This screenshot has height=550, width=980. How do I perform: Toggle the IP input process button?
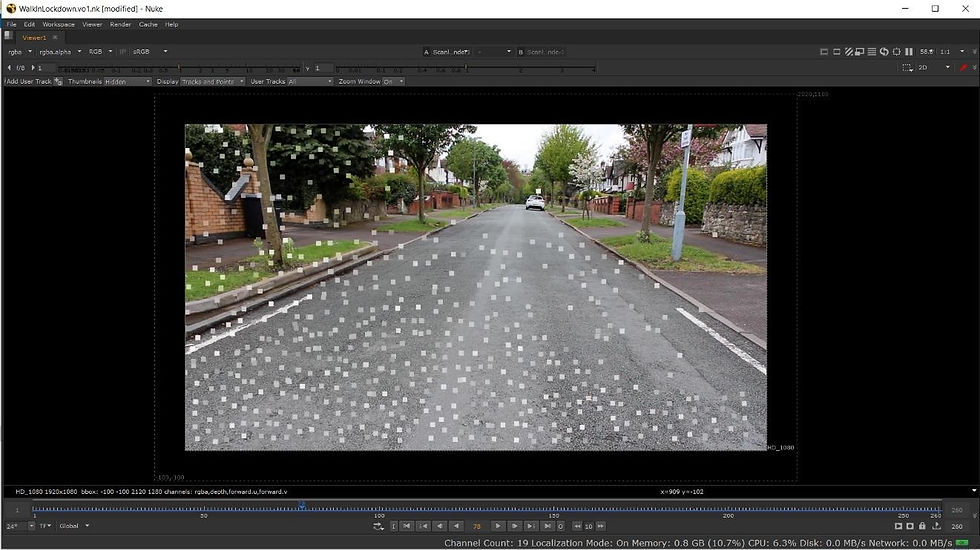pos(123,52)
